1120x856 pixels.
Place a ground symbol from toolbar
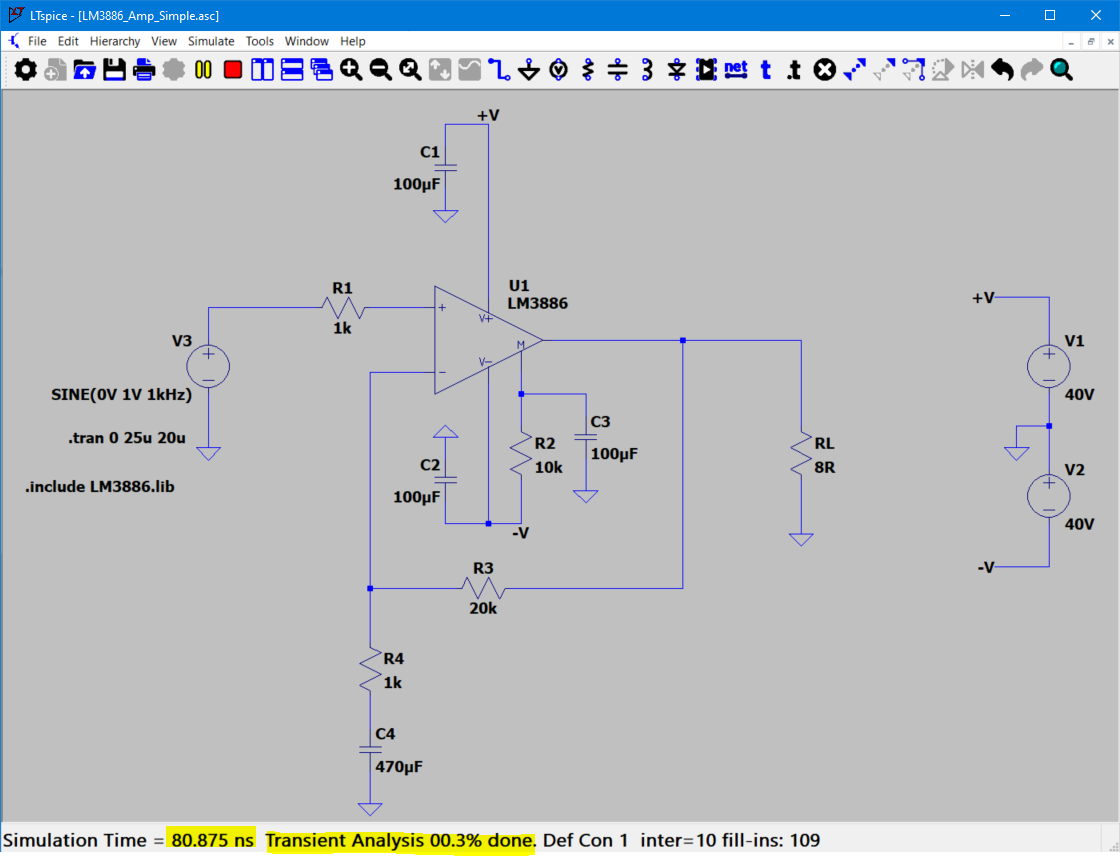[x=529, y=69]
